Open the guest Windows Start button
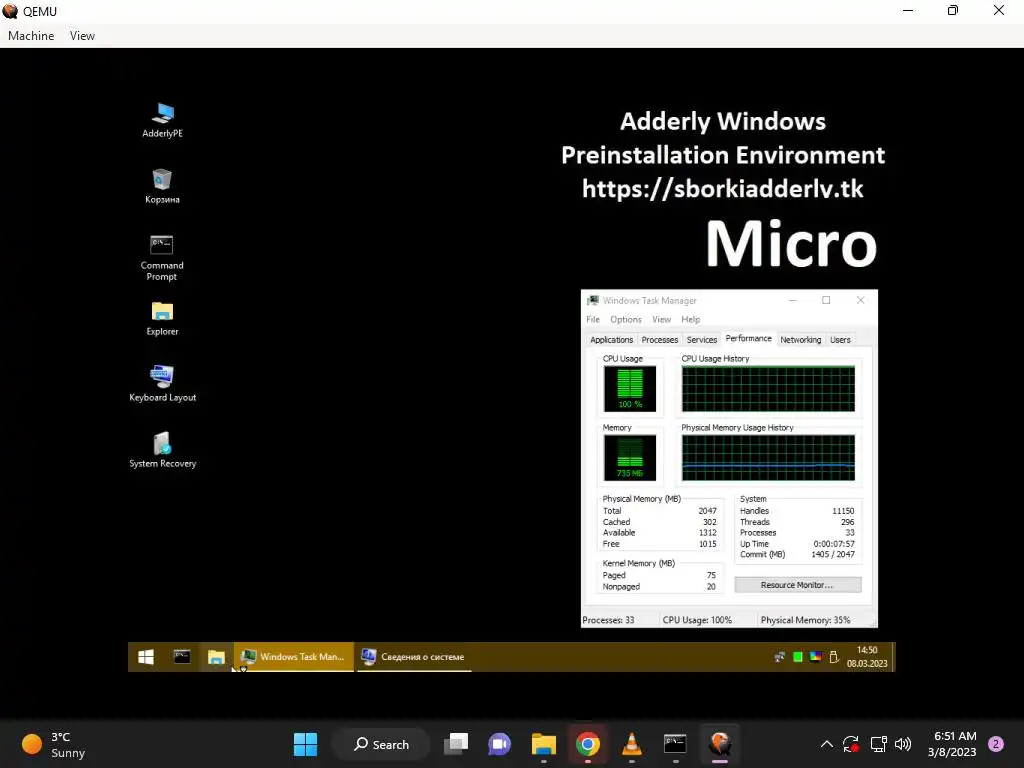This screenshot has height=768, width=1024. pos(146,657)
